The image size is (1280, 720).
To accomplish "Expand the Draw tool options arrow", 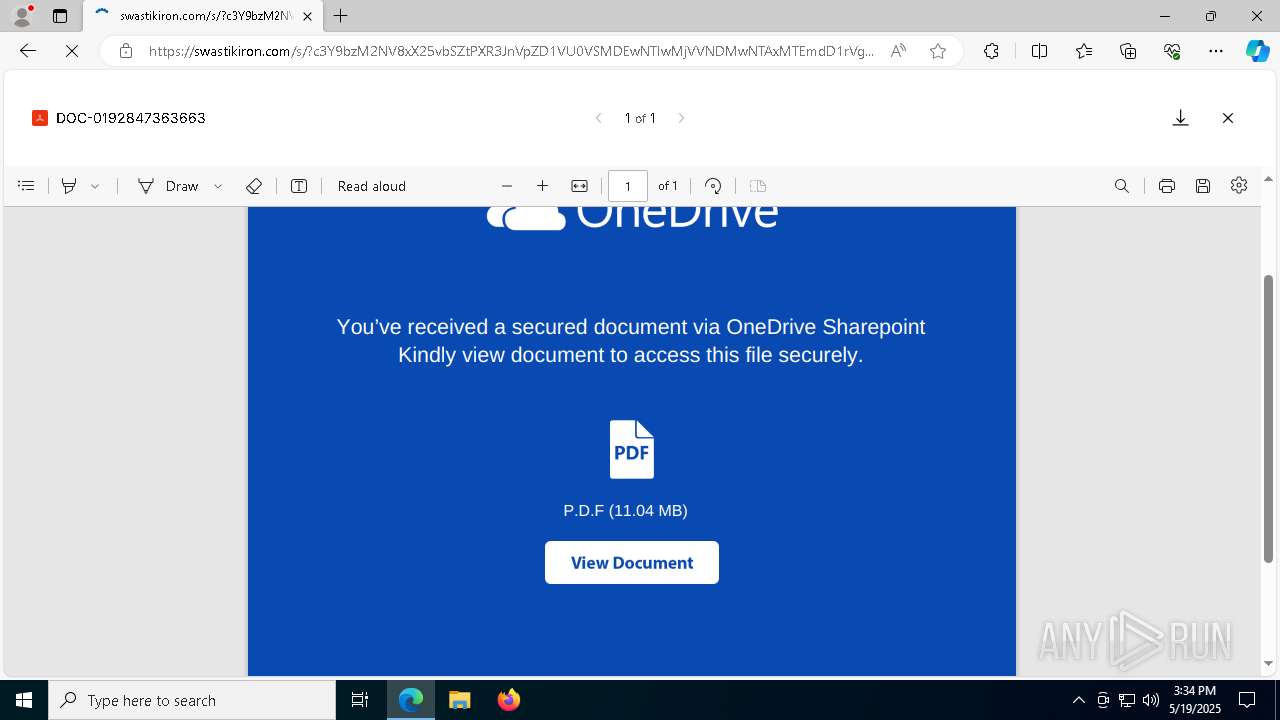I will 218,186.
